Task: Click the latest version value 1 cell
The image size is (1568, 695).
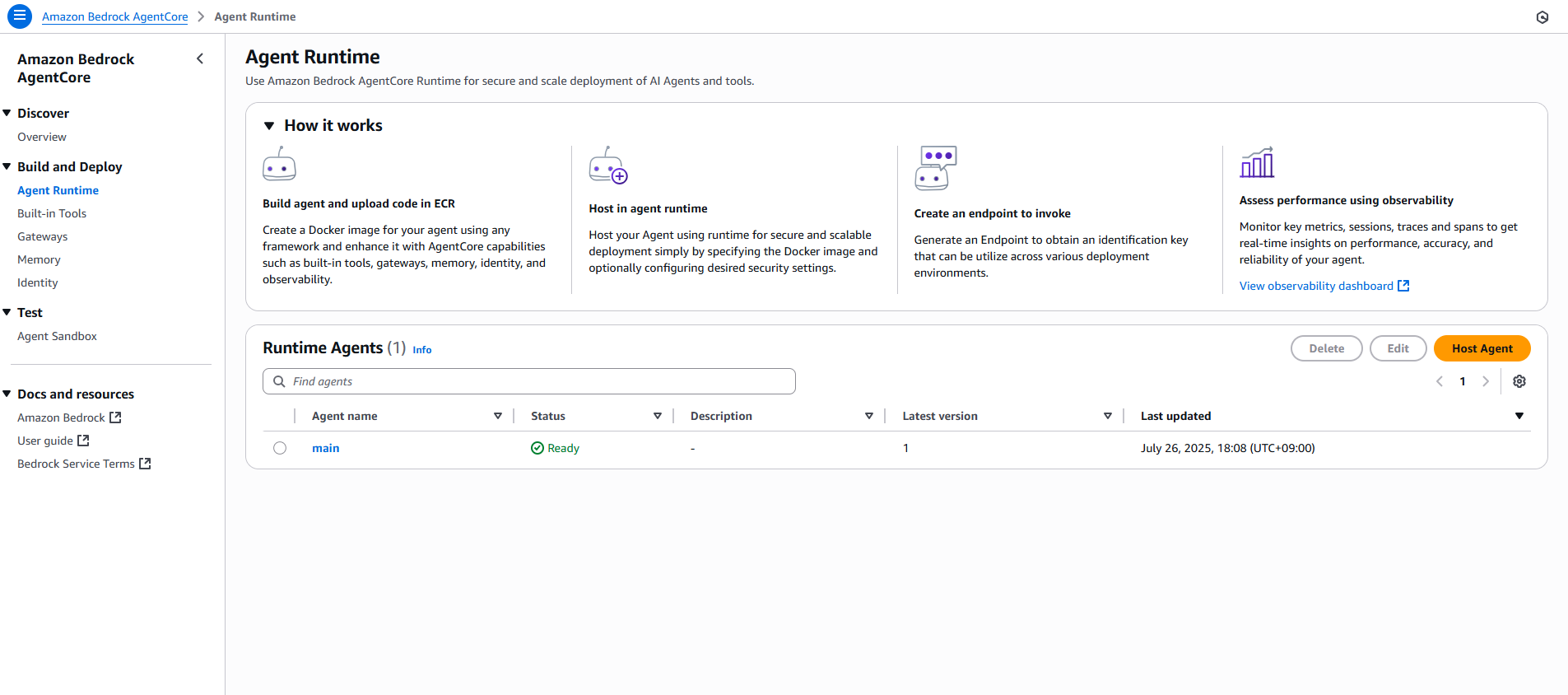Action: [905, 448]
